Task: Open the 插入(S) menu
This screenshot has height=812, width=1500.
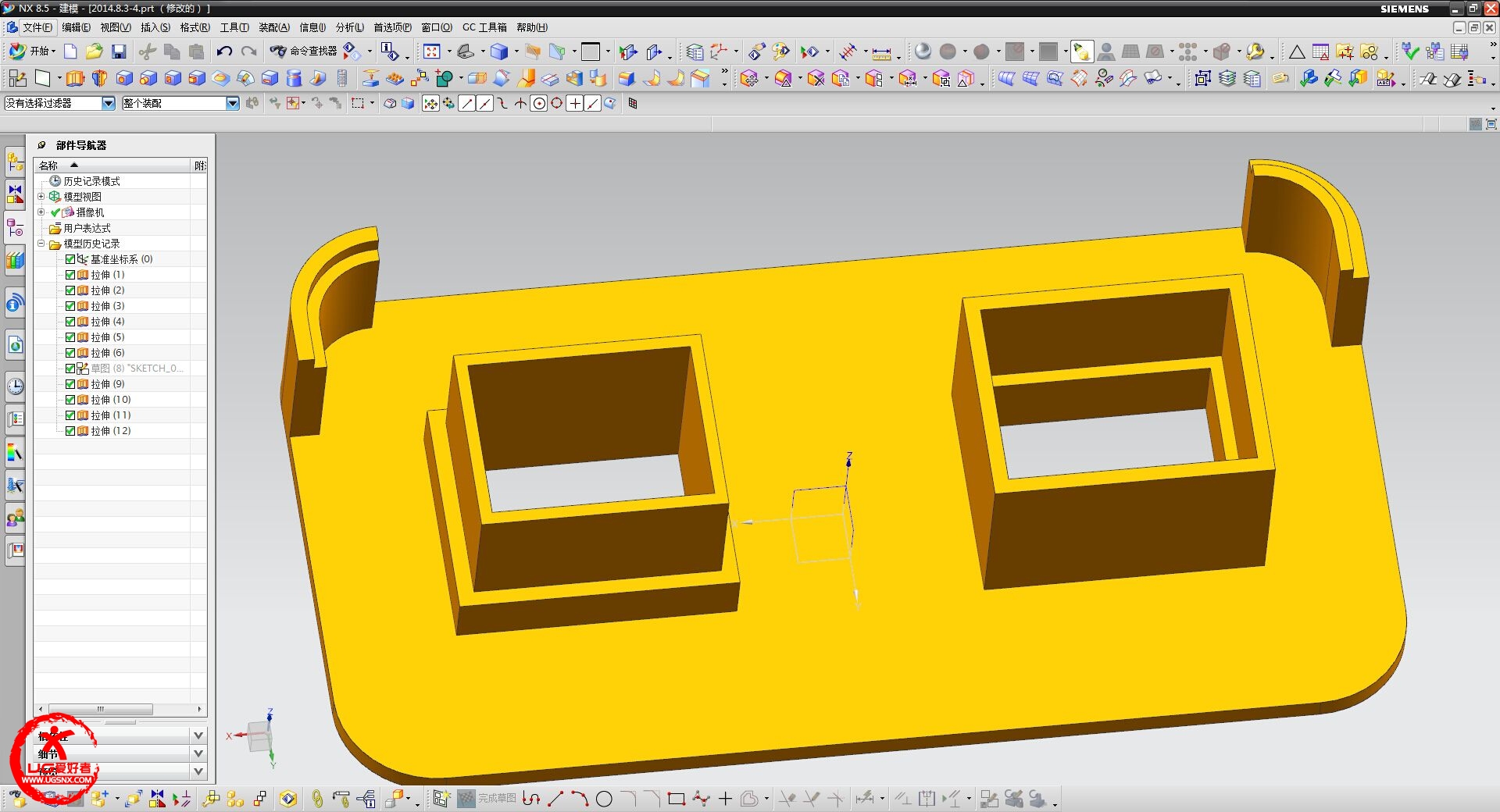Action: point(155,27)
